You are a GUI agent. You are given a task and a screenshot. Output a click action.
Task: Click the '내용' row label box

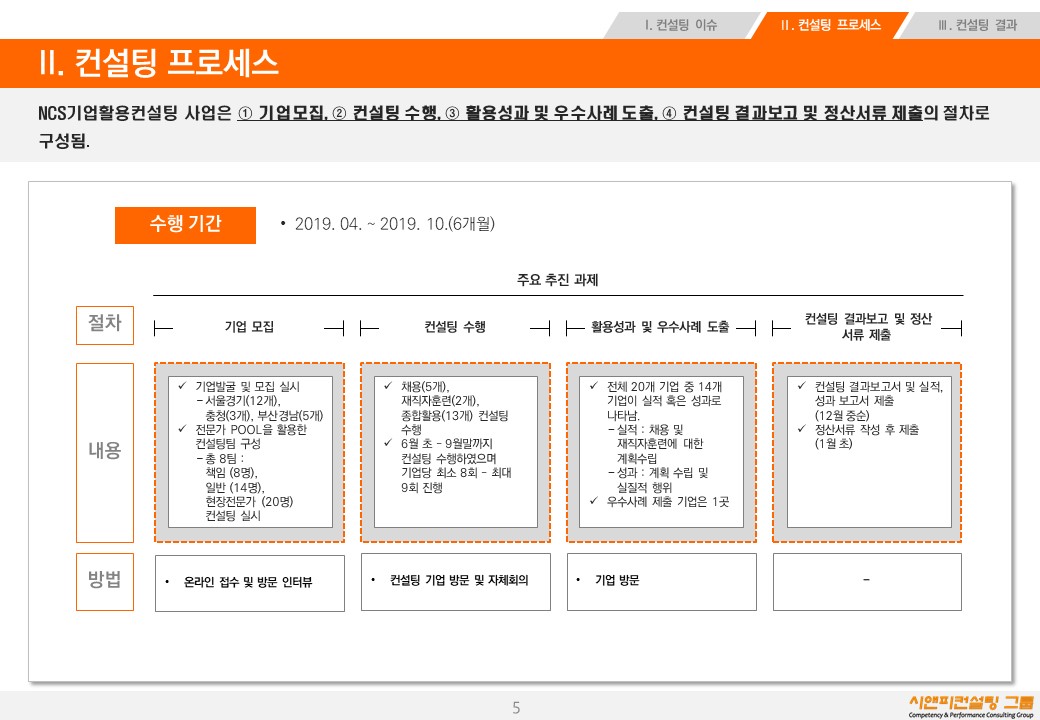pos(105,452)
